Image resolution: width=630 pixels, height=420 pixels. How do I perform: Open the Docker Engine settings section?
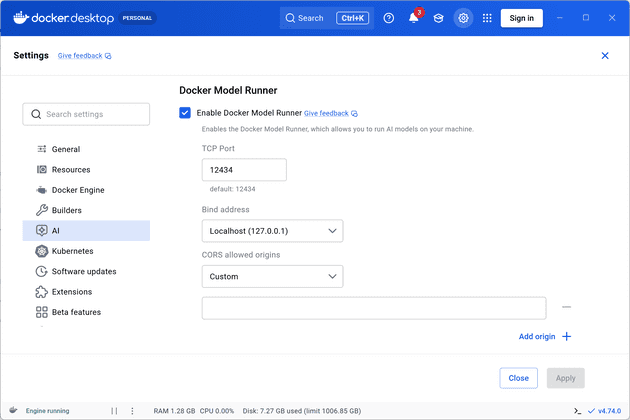coord(86,190)
